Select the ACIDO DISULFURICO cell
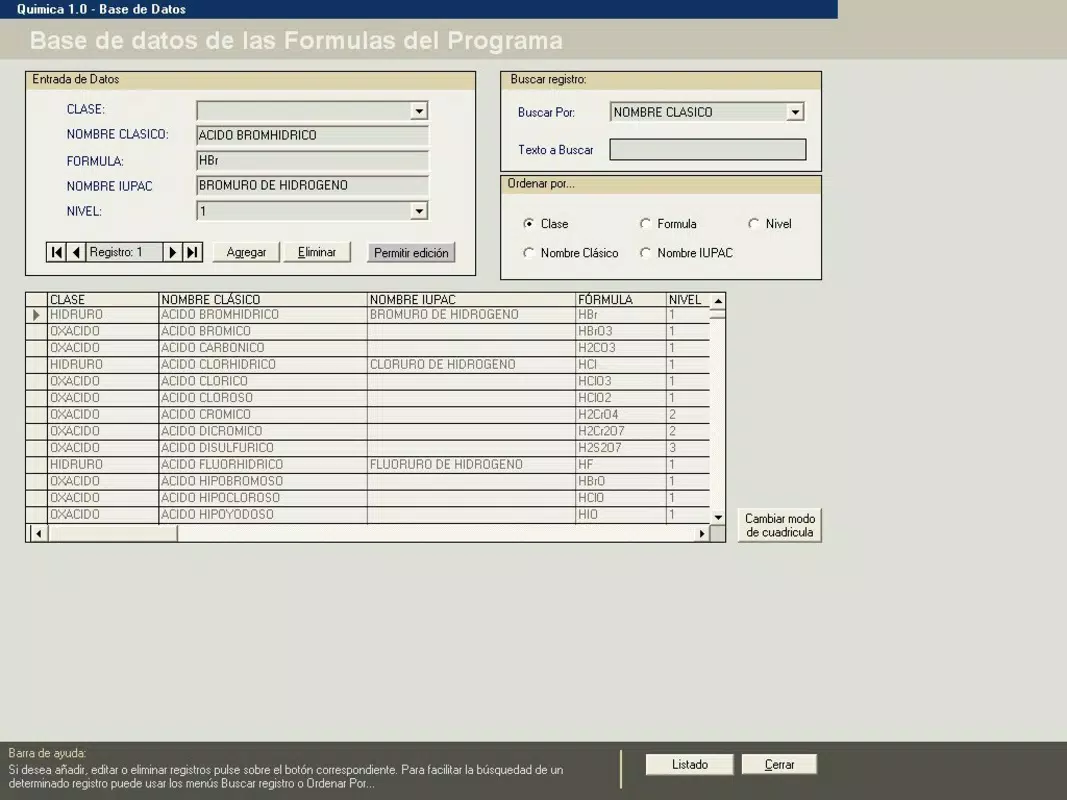 (263, 448)
